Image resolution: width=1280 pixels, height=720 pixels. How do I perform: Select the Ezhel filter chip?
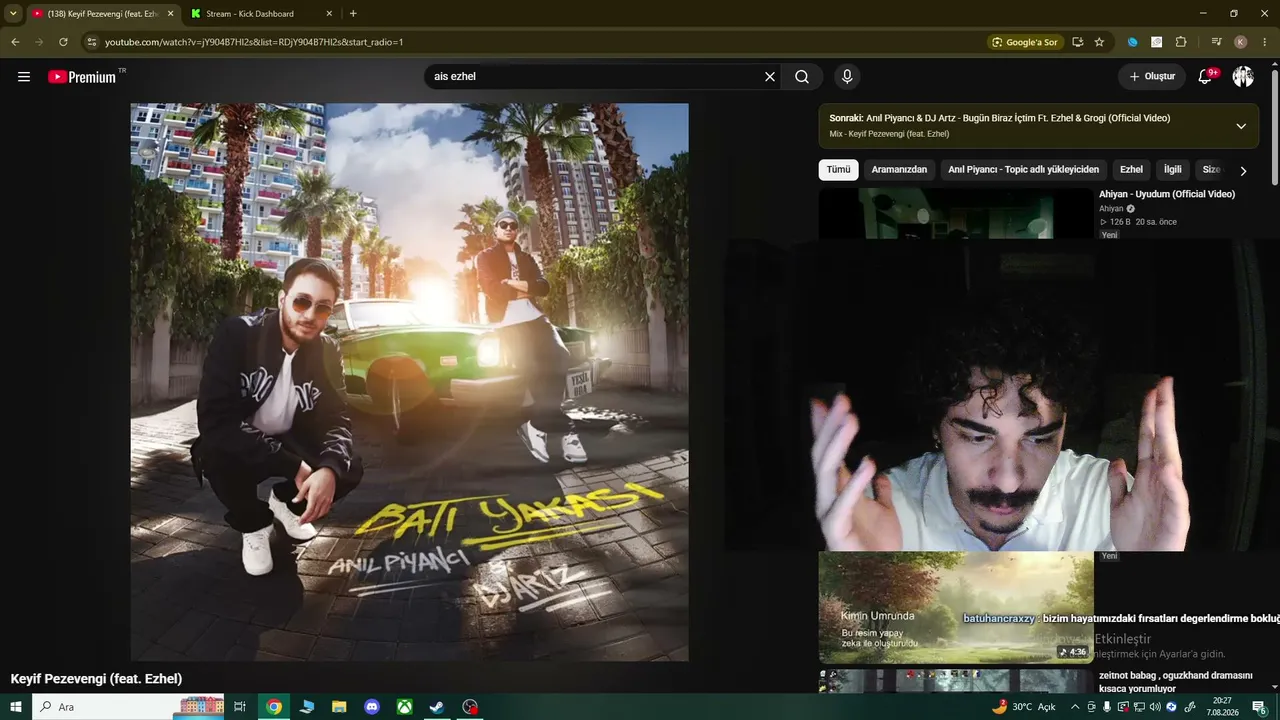point(1131,170)
